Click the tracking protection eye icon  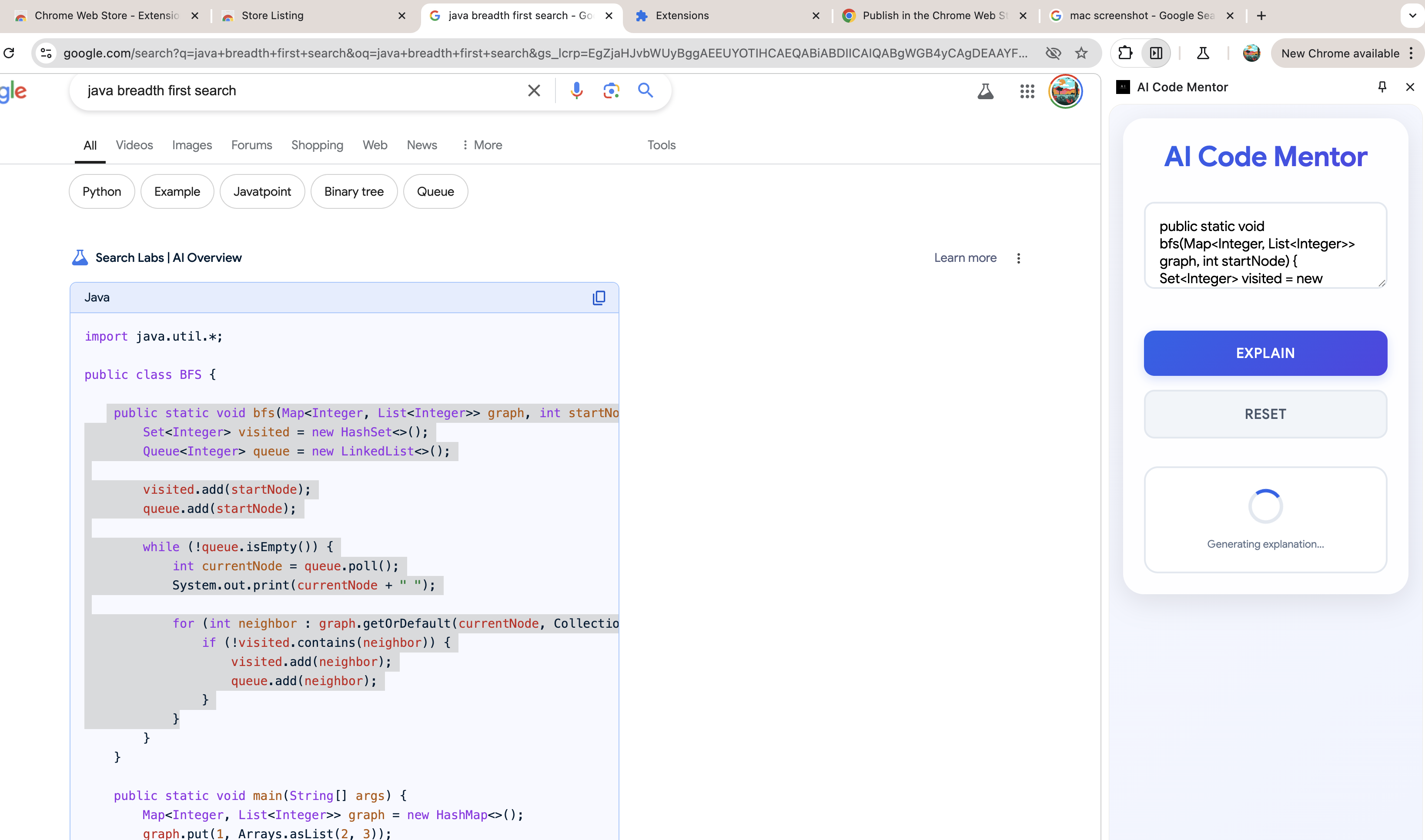pyautogui.click(x=1053, y=53)
